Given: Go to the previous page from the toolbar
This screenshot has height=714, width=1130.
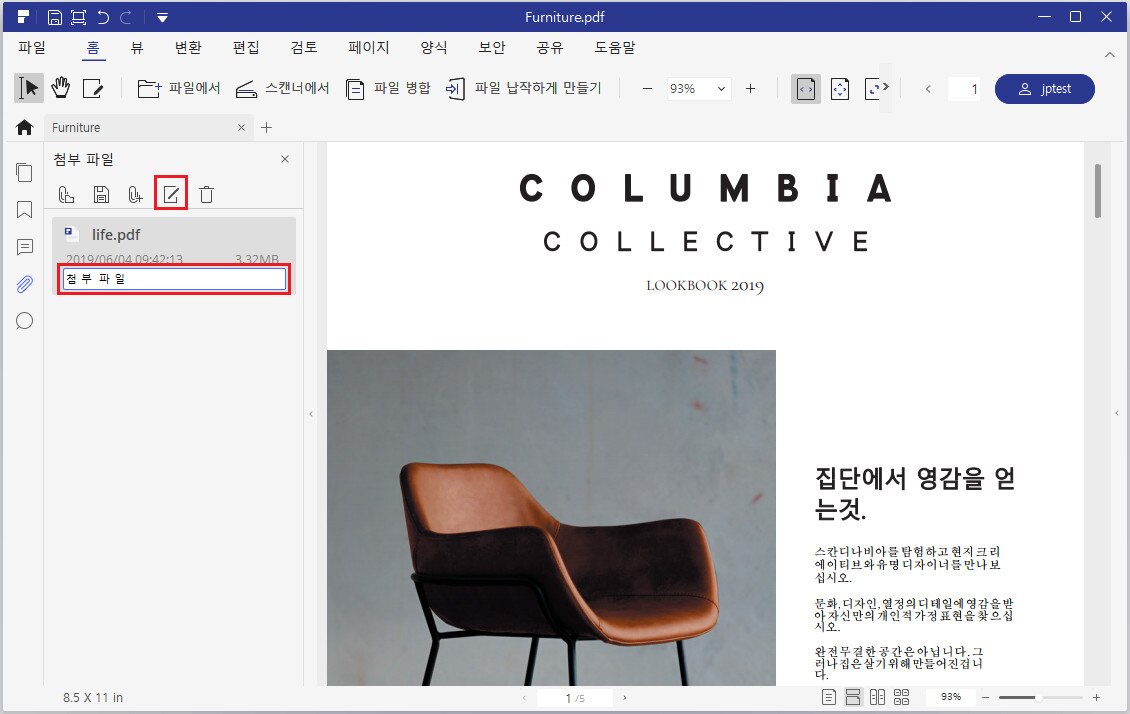Looking at the screenshot, I should 928,89.
